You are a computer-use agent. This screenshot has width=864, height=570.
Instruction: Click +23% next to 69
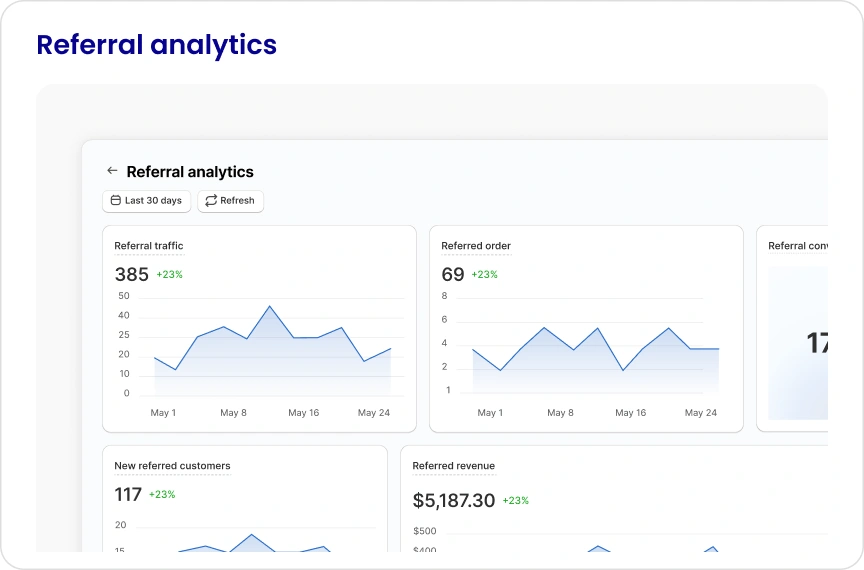pos(484,275)
